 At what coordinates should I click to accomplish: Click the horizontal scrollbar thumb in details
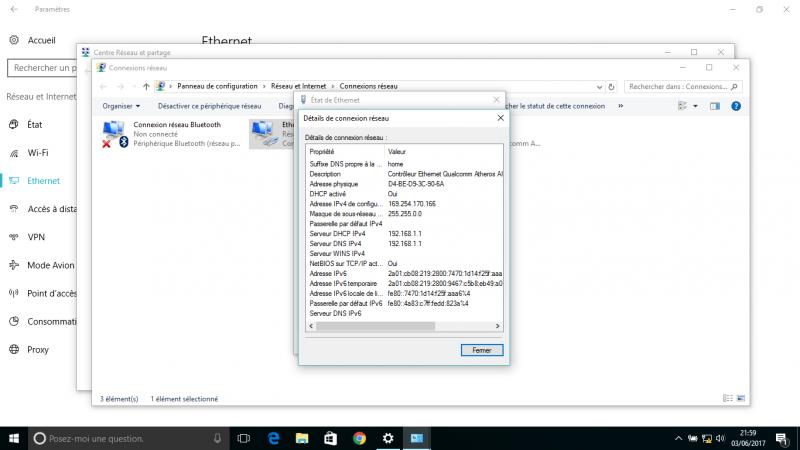click(x=376, y=326)
